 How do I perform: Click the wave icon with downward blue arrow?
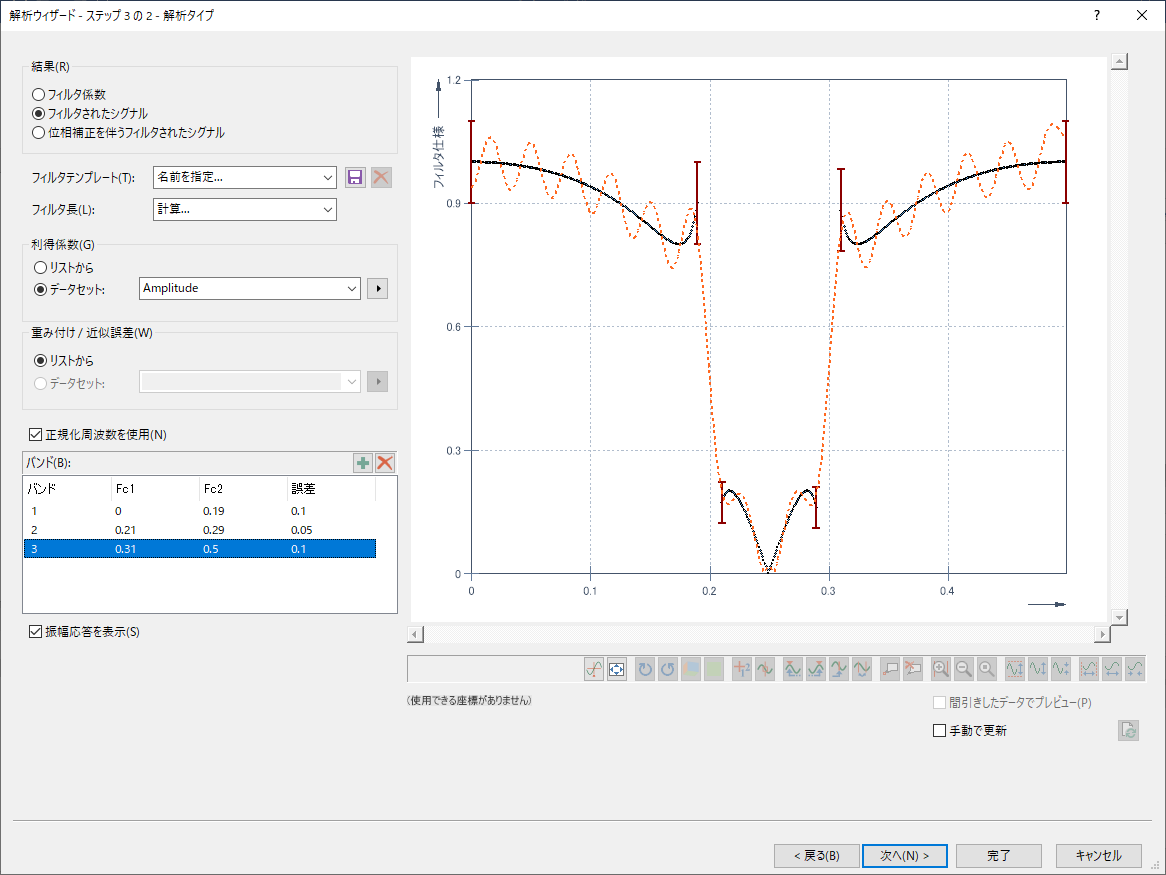[x=862, y=669]
